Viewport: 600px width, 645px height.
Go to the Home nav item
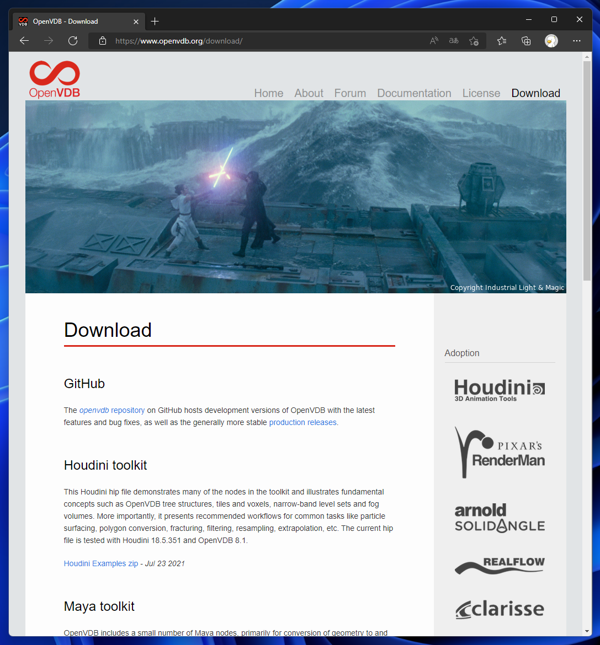click(x=269, y=93)
